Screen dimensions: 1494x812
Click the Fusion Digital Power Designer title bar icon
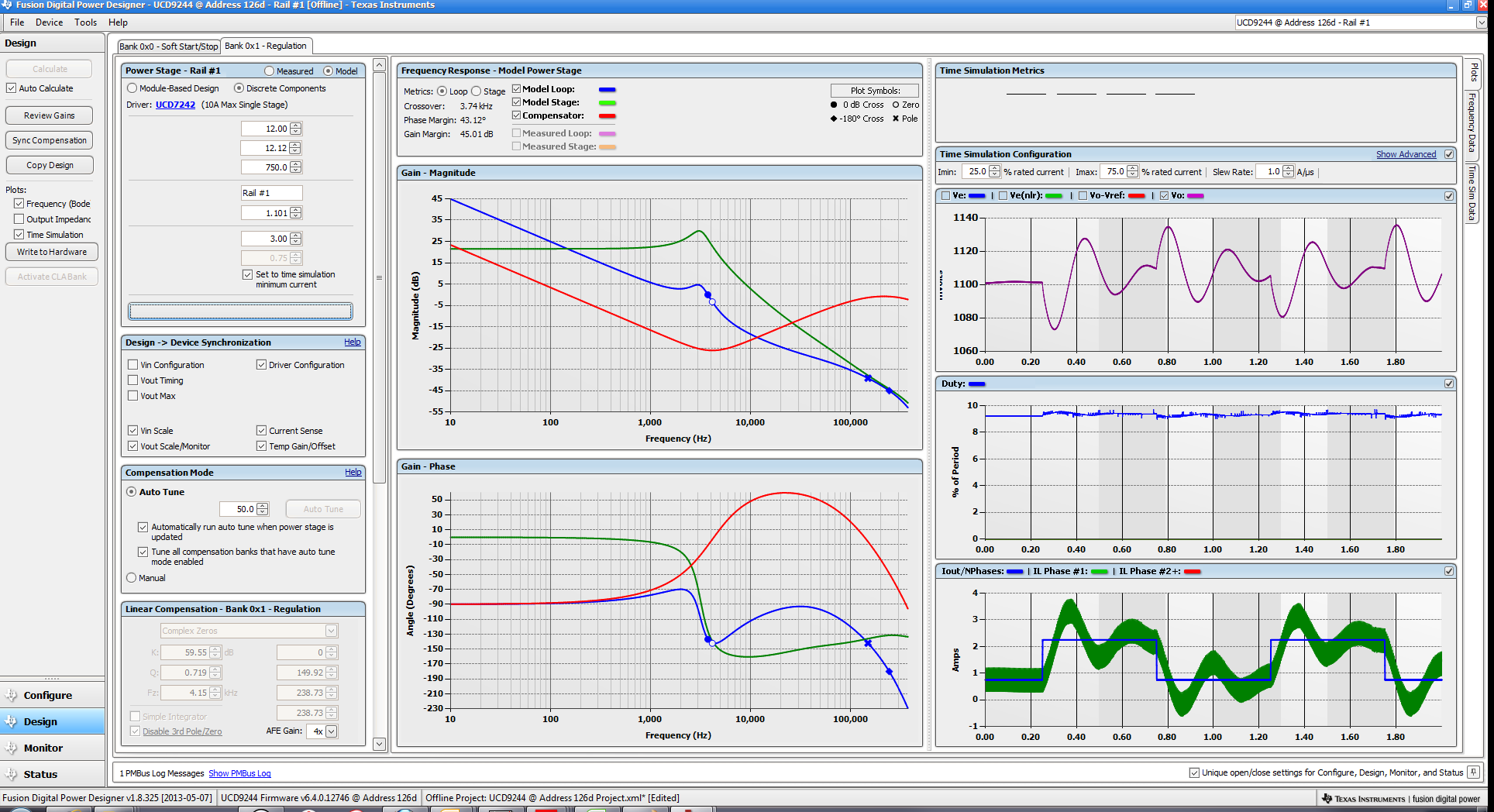[x=7, y=5]
